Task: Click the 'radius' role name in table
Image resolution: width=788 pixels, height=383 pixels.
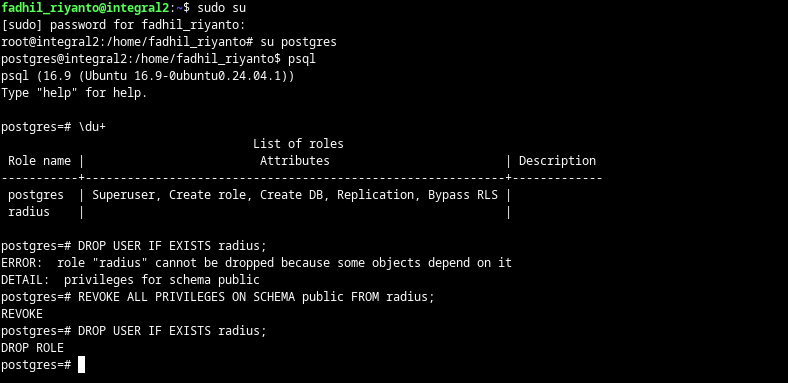Action: [29, 212]
